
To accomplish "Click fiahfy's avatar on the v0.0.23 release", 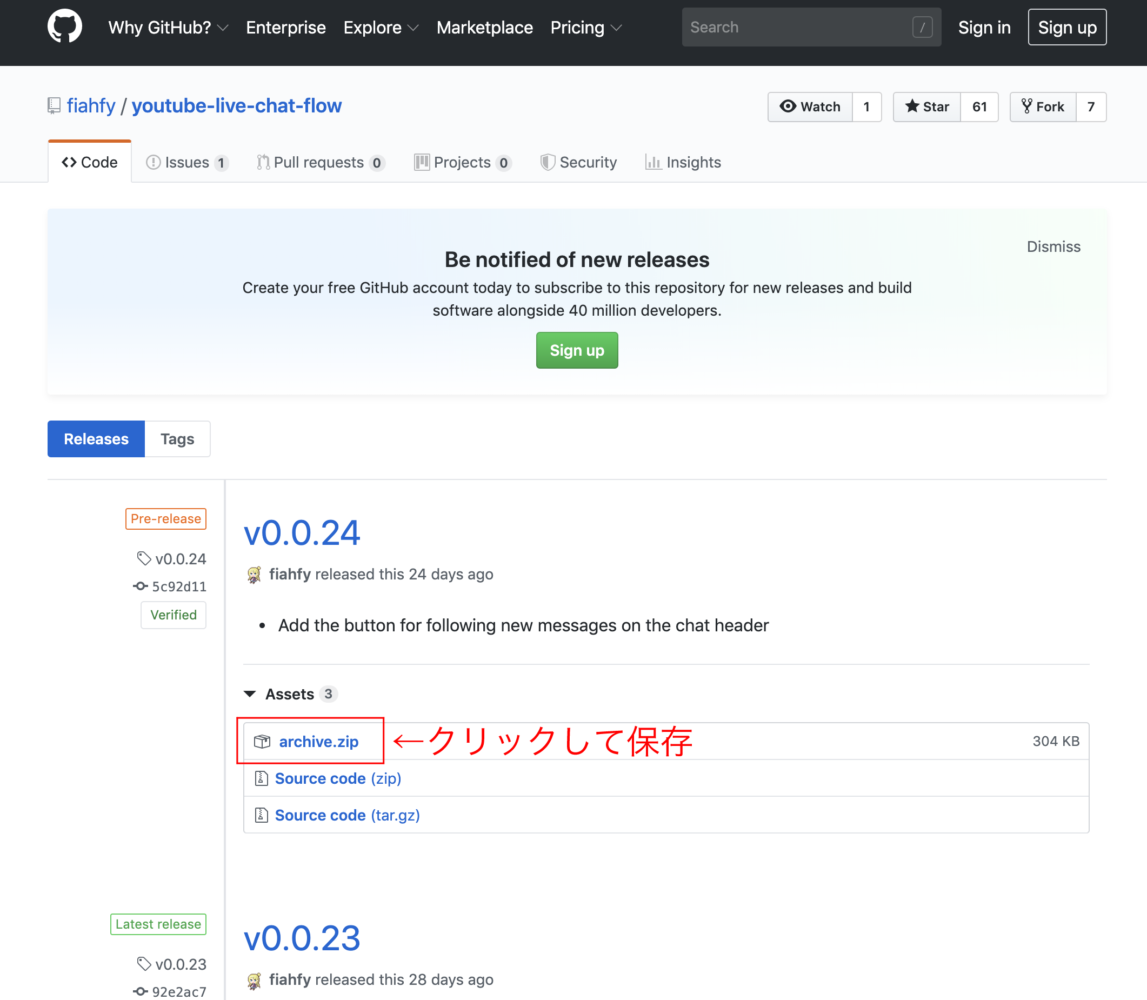I will 254,980.
